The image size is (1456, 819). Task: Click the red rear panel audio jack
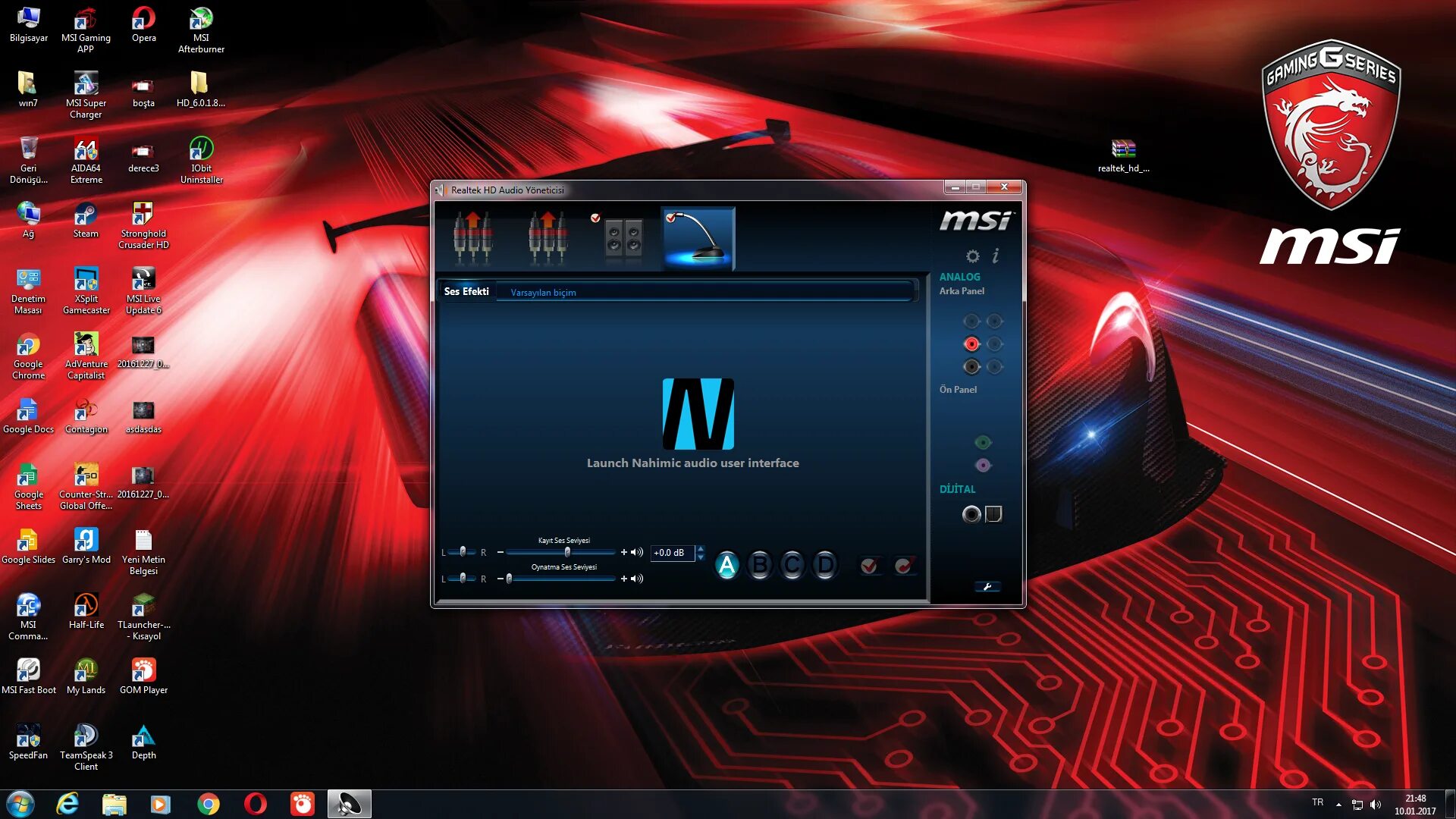coord(971,344)
